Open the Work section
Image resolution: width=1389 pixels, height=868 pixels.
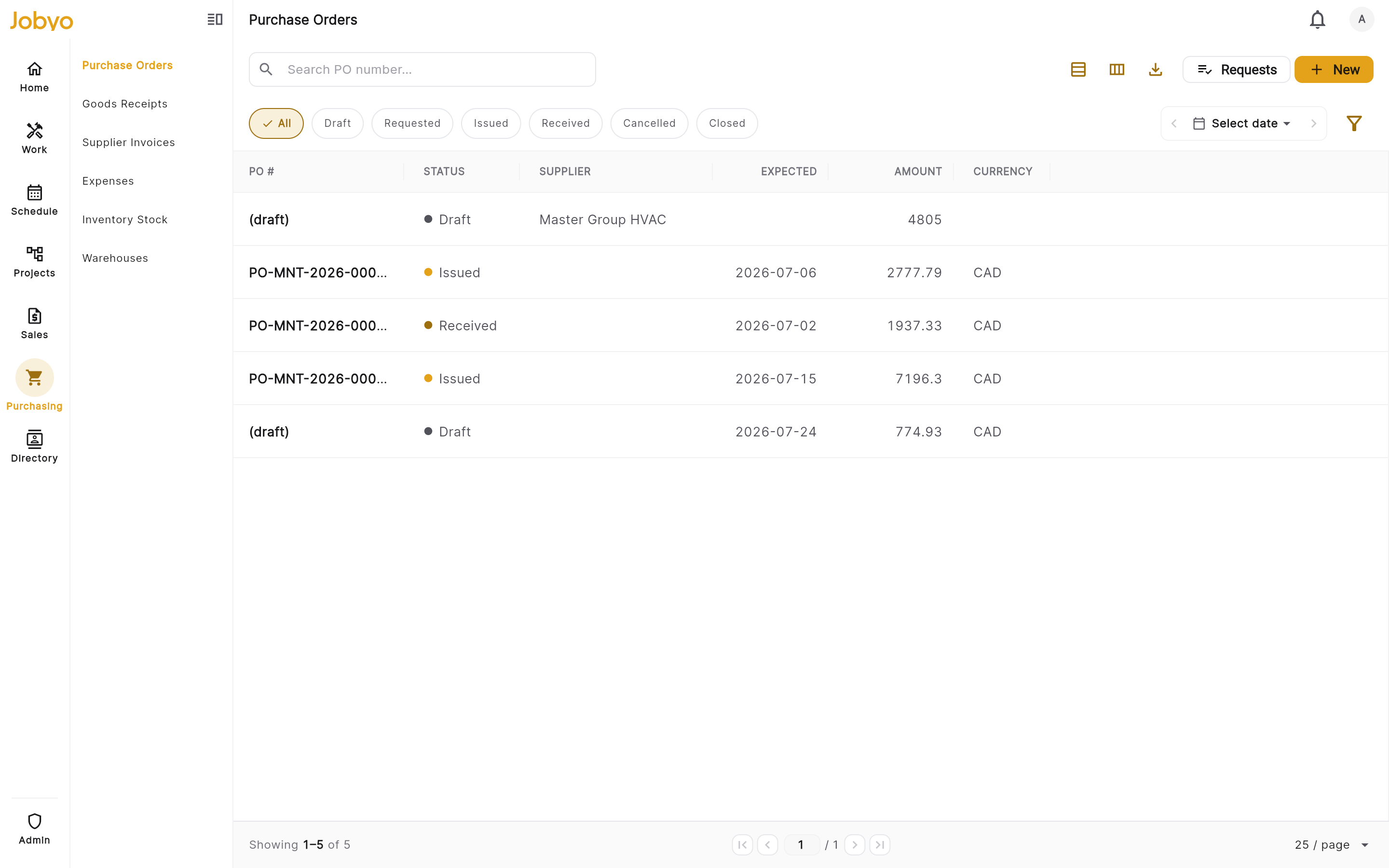click(34, 138)
